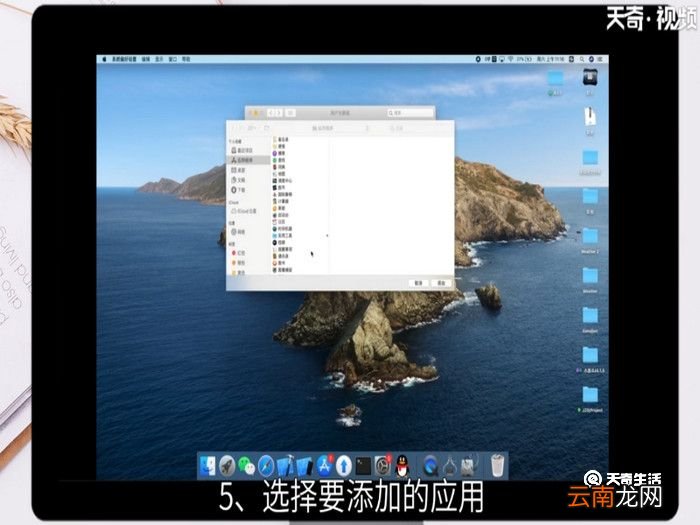The height and width of the screenshot is (525, 700).
Task: Click 取消 button in file dialog
Action: point(418,283)
